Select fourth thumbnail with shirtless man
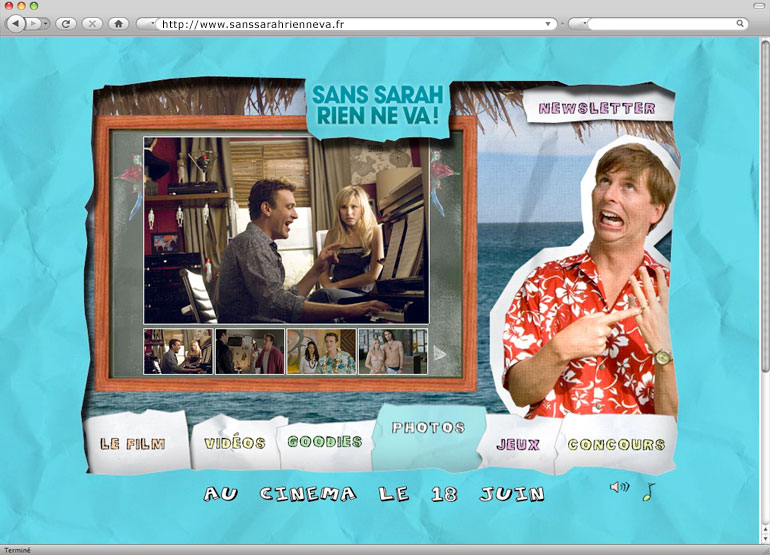Viewport: 770px width, 555px height. [x=393, y=352]
